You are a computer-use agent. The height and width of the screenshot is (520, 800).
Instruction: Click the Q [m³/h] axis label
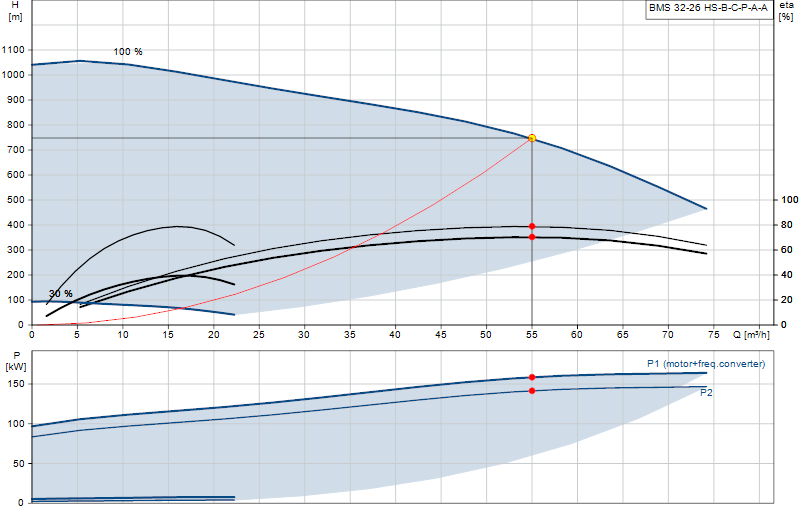point(751,335)
